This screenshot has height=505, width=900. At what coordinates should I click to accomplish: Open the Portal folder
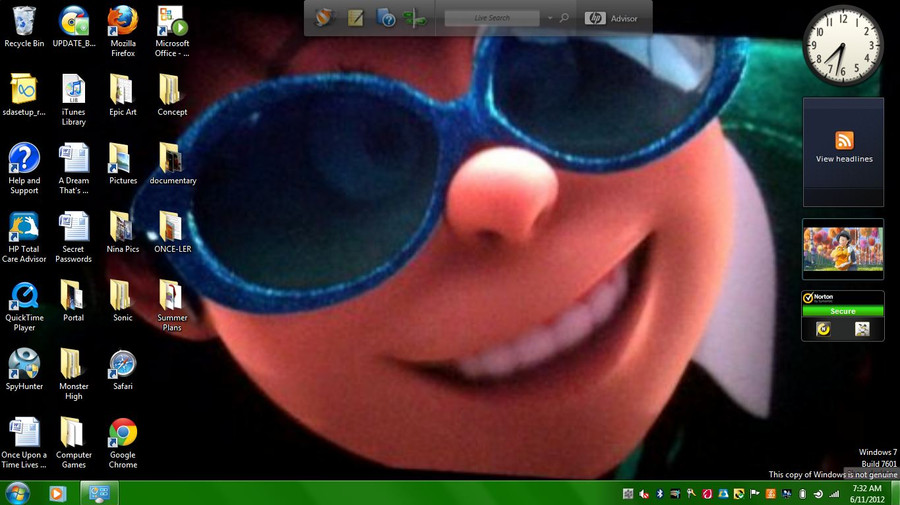73,301
